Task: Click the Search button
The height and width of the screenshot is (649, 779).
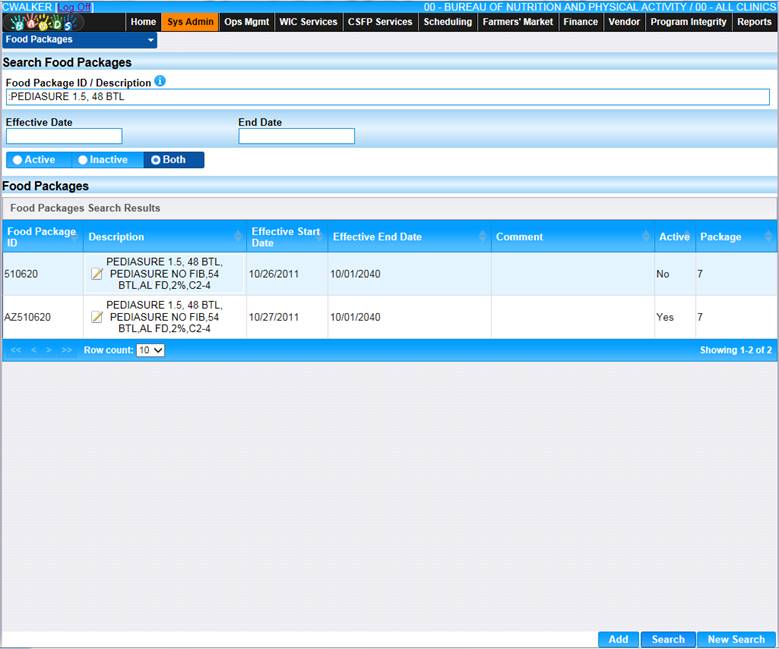Action: (668, 640)
